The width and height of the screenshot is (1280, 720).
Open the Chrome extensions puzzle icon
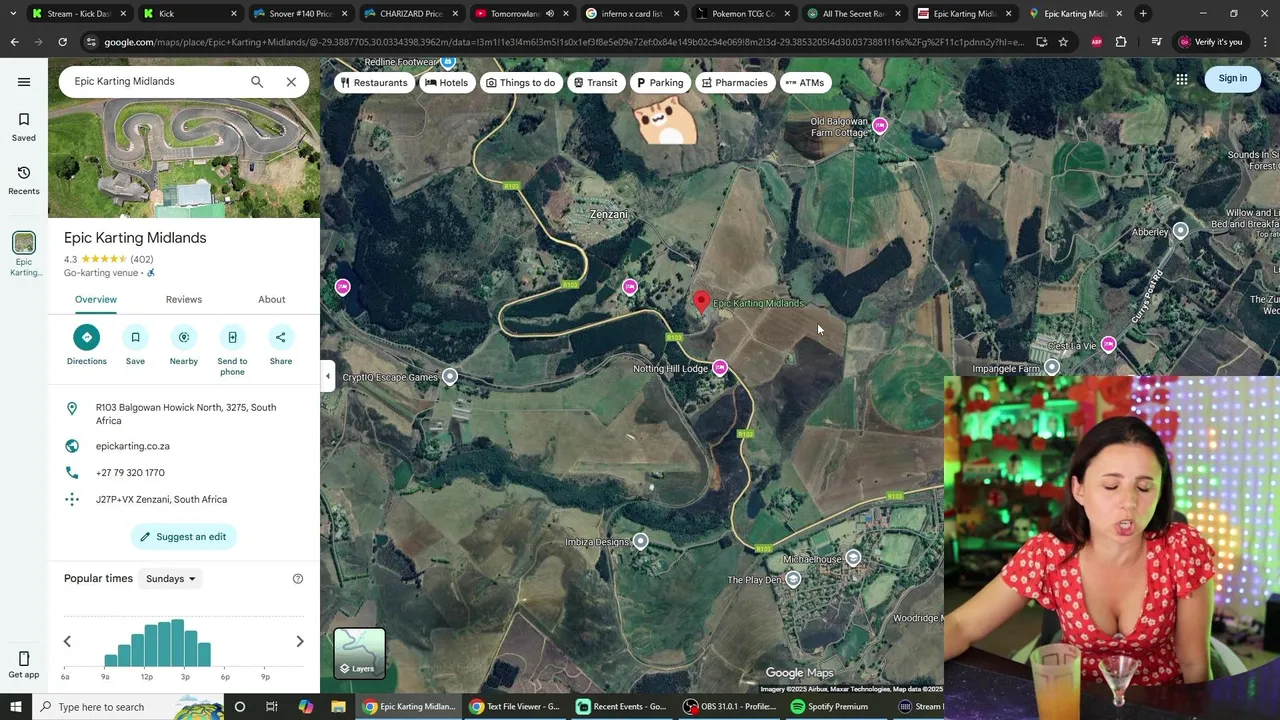click(x=1121, y=42)
